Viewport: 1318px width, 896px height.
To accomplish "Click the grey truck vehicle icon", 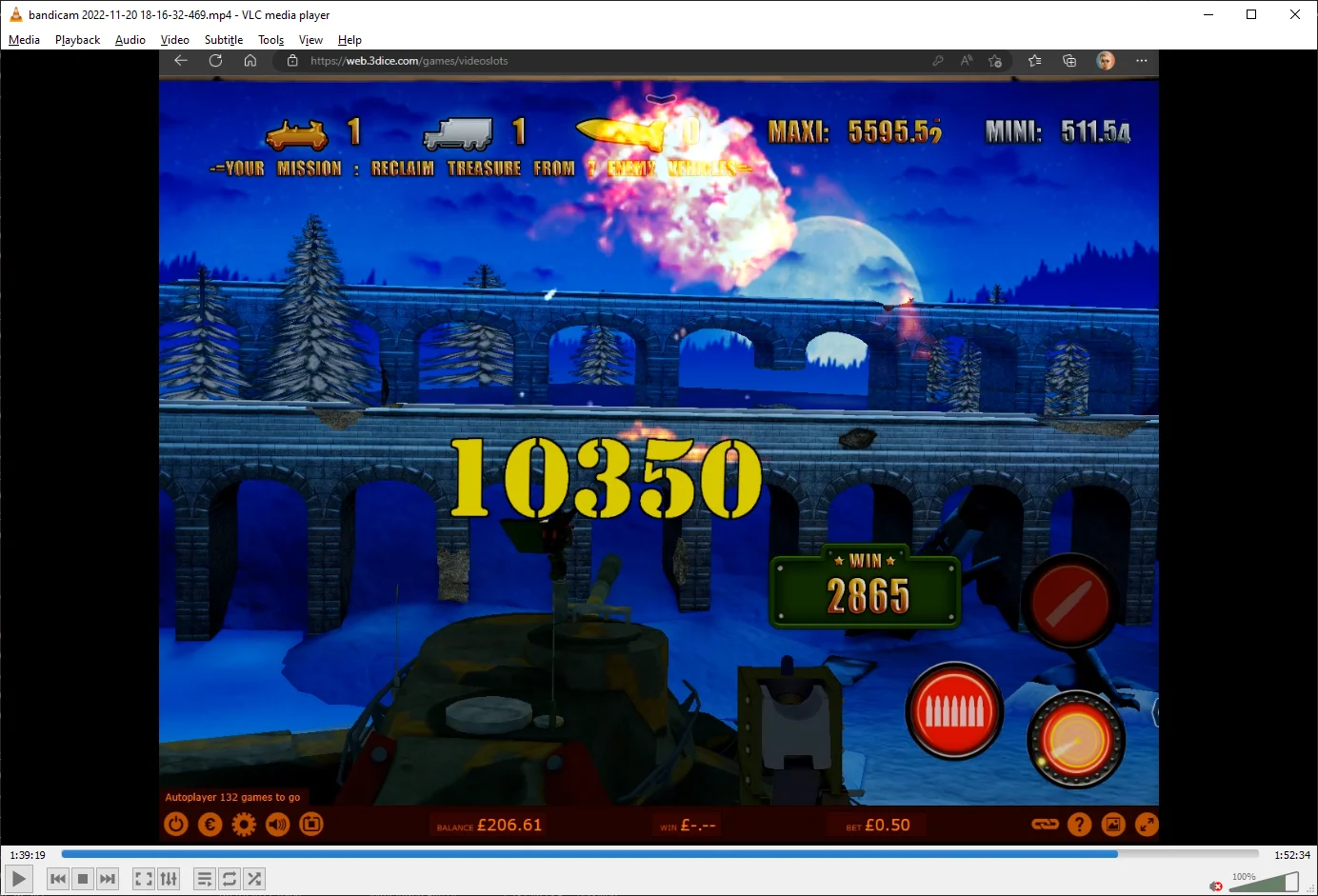I will [458, 134].
